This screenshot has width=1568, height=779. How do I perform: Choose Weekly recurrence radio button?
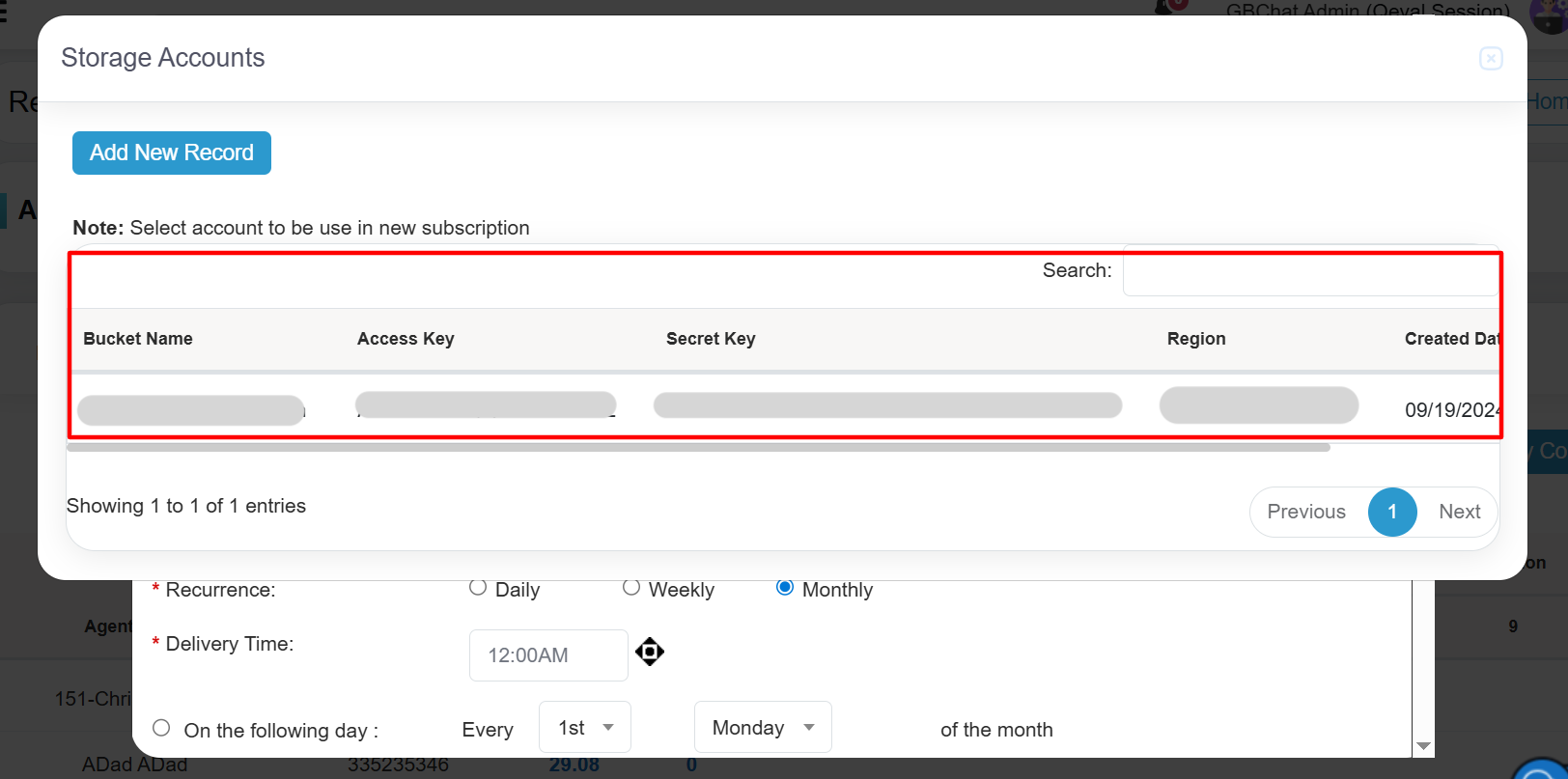pyautogui.click(x=631, y=588)
